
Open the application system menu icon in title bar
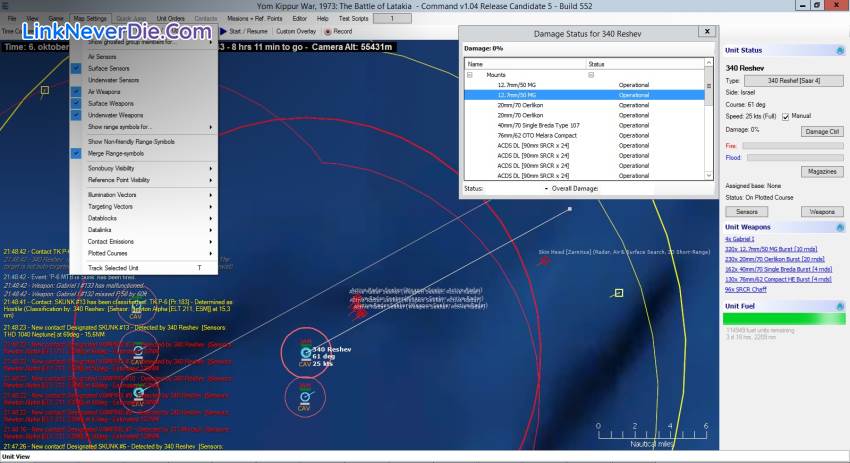pos(5,6)
